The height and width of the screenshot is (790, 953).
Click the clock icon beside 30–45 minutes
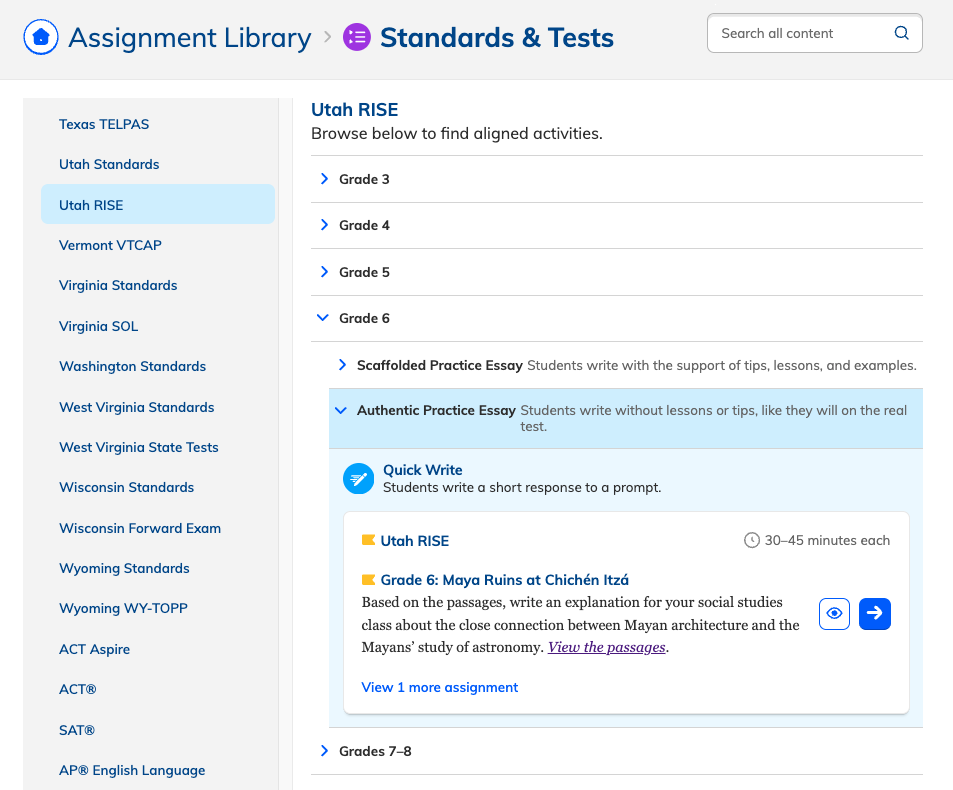pyautogui.click(x=752, y=540)
